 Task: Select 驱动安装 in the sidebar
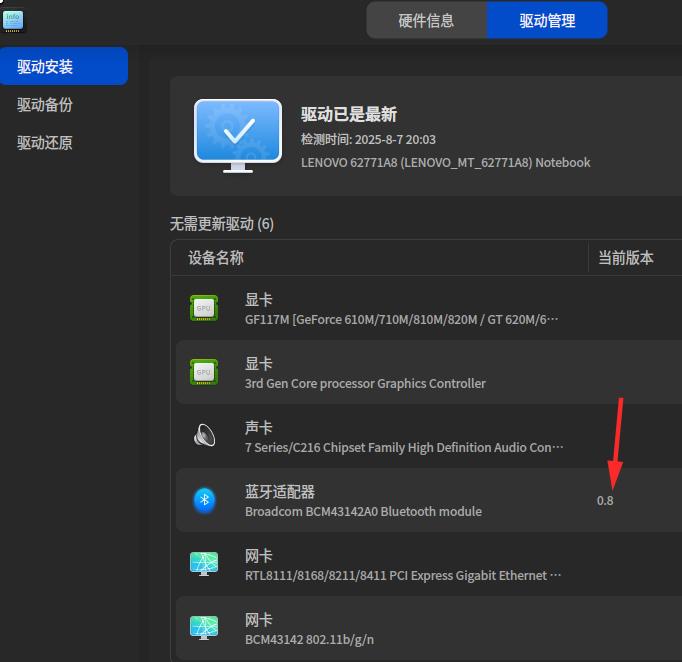[x=64, y=67]
